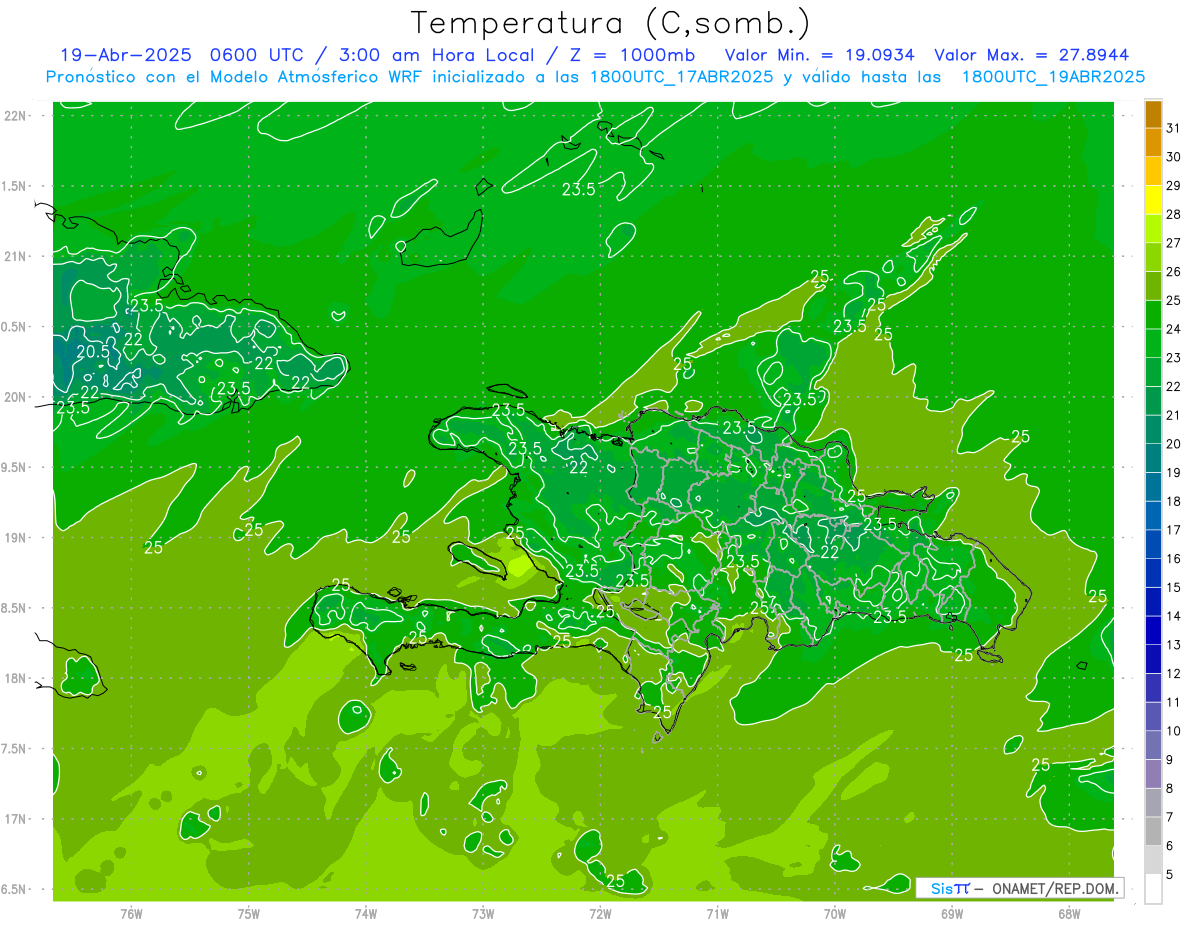Click the '17N' latitude axis label
1200x927 pixels.
coord(15,819)
